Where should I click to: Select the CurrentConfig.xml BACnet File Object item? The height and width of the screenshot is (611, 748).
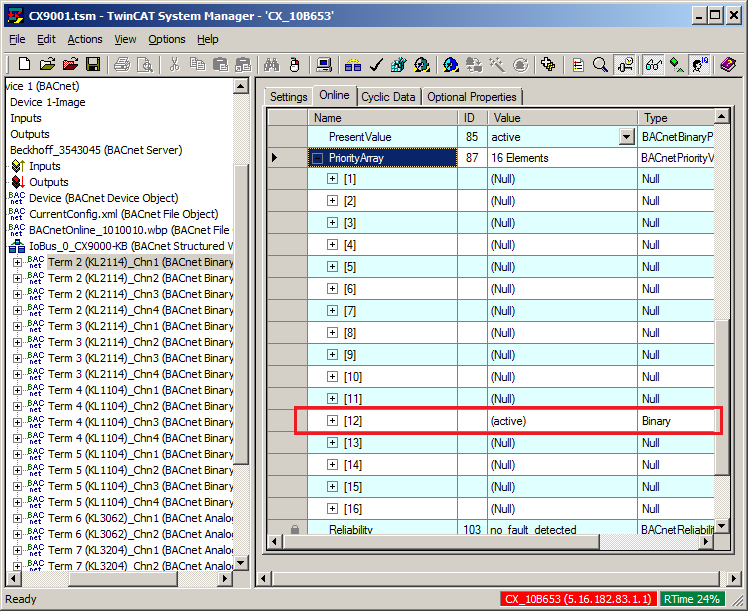(124, 214)
